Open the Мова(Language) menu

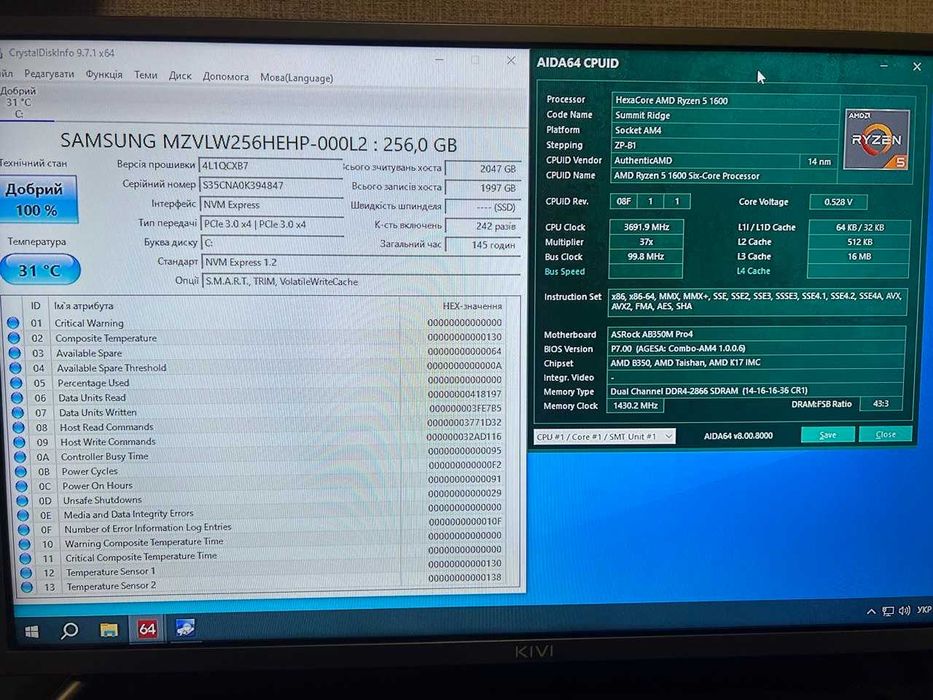coord(296,77)
